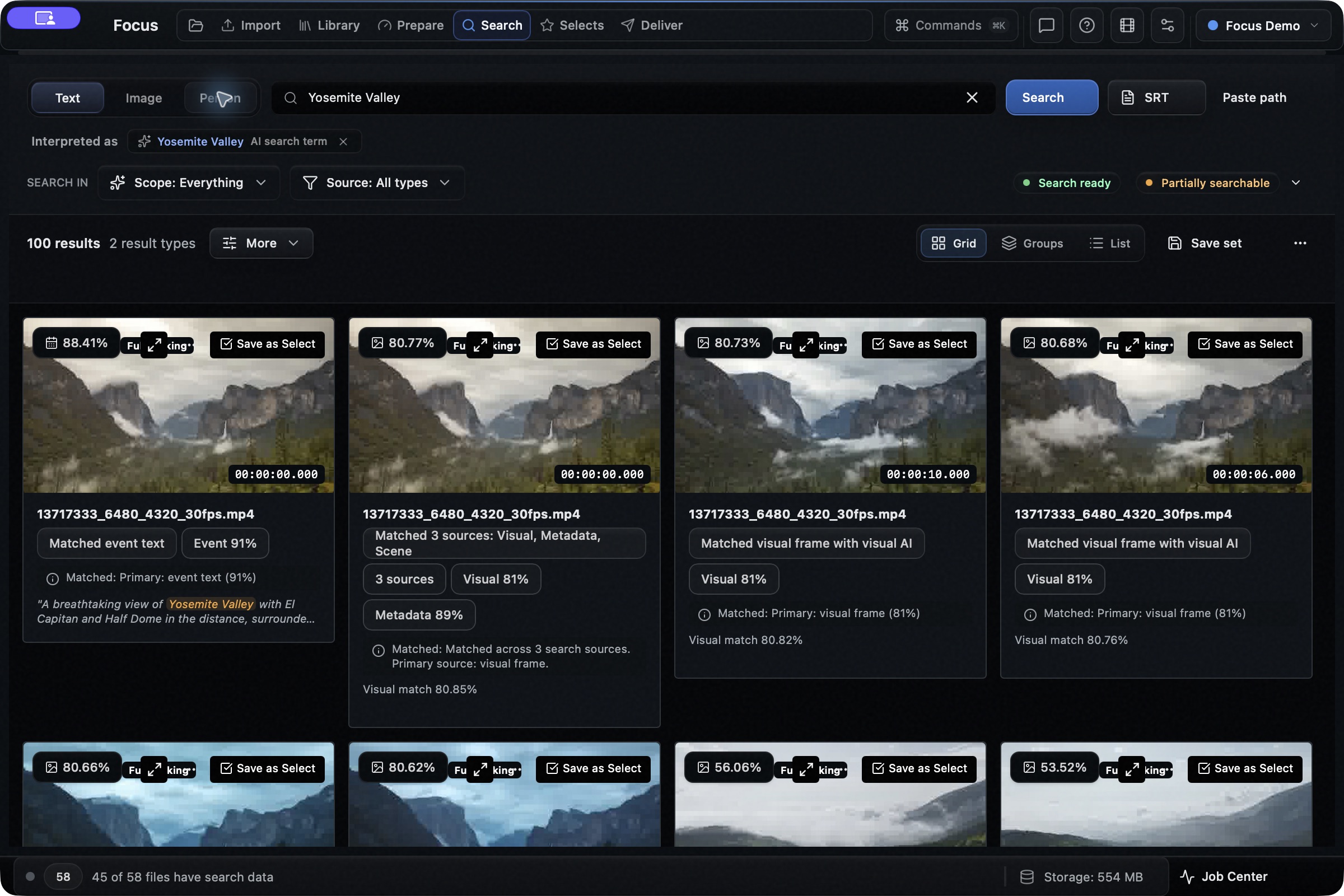
Task: Open the Commands palette button
Action: [951, 25]
